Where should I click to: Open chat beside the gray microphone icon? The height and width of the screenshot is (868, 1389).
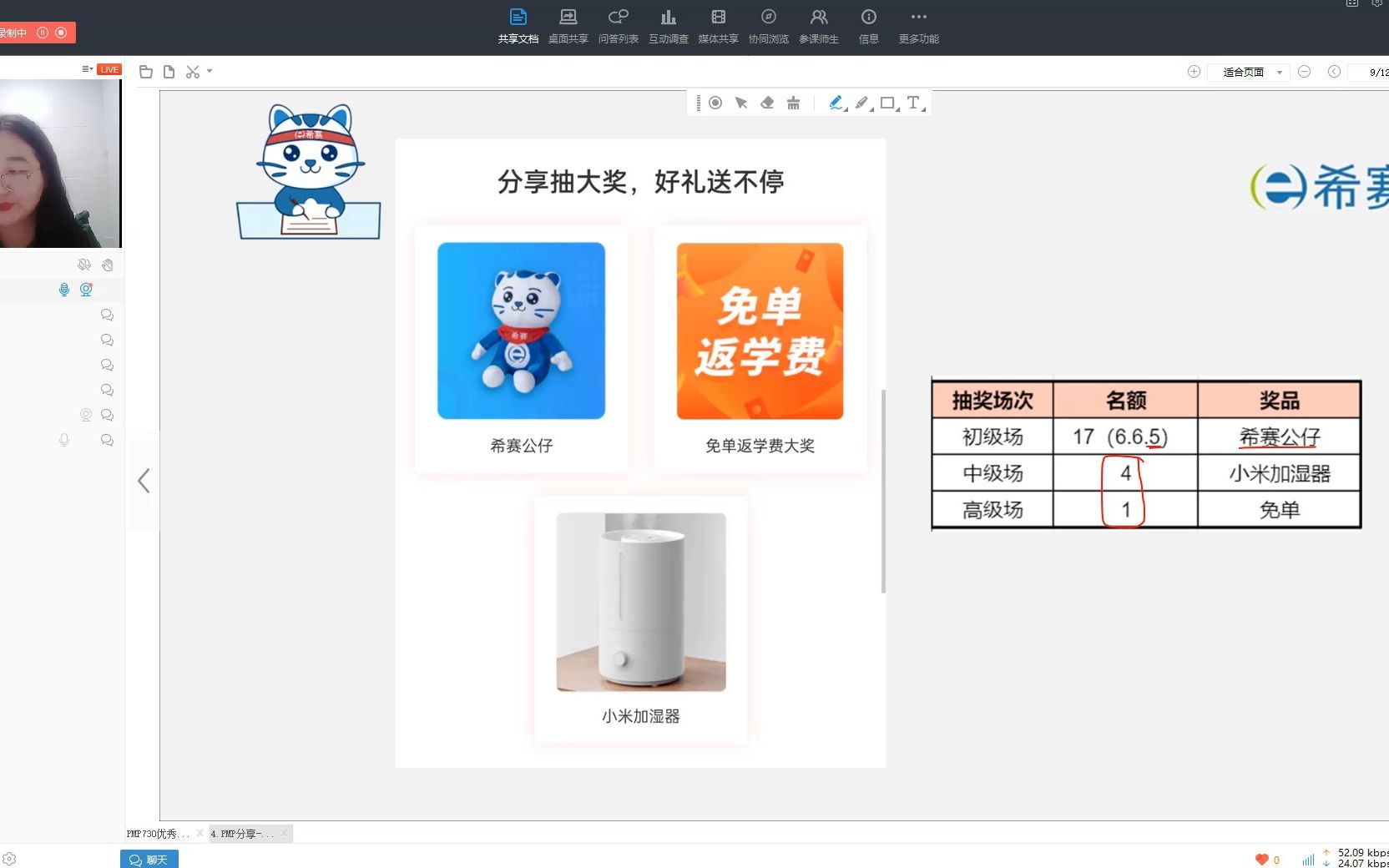[107, 440]
